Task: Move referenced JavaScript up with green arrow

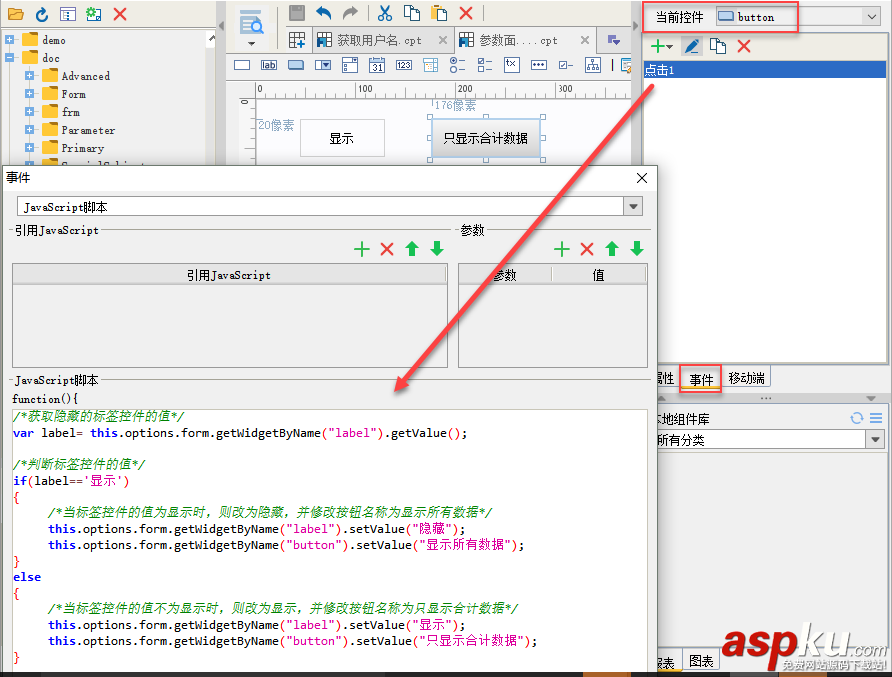Action: click(412, 249)
